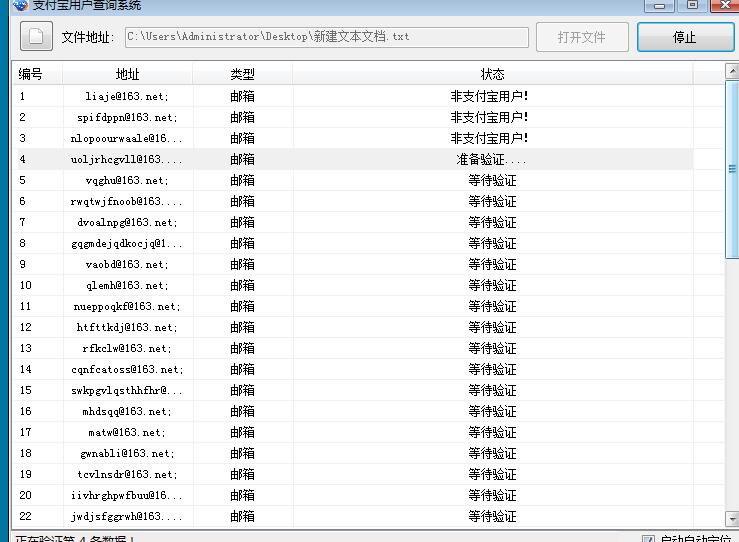Screen dimensions: 739x542
Task: Click the 打开文件 button
Action: tap(582, 37)
